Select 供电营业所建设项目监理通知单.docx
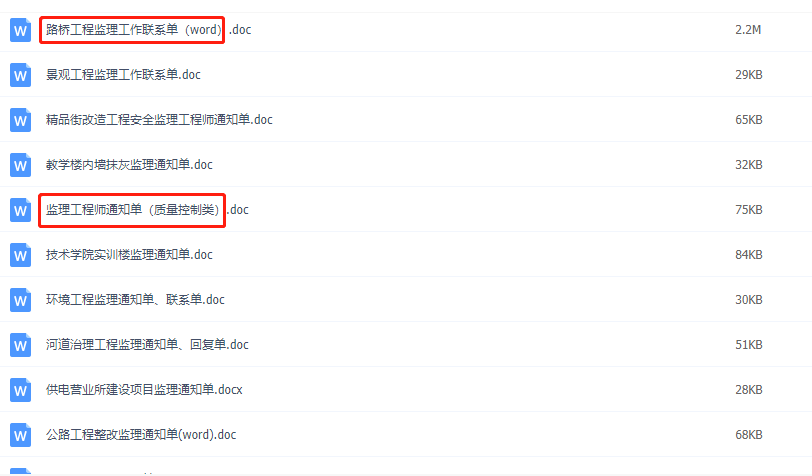 (144, 390)
